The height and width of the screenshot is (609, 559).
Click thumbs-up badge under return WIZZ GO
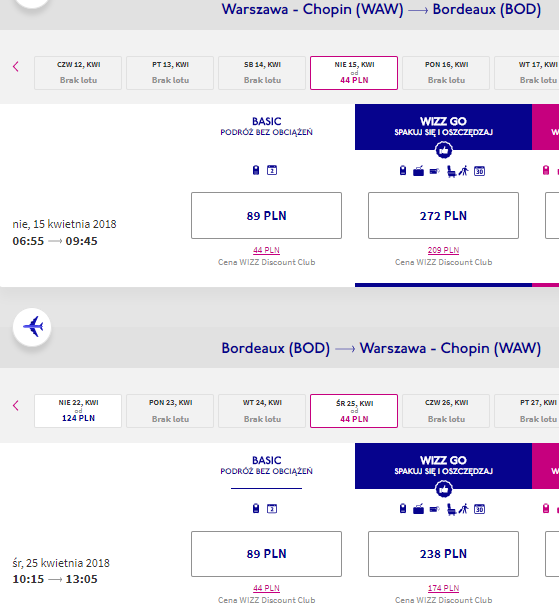click(443, 489)
